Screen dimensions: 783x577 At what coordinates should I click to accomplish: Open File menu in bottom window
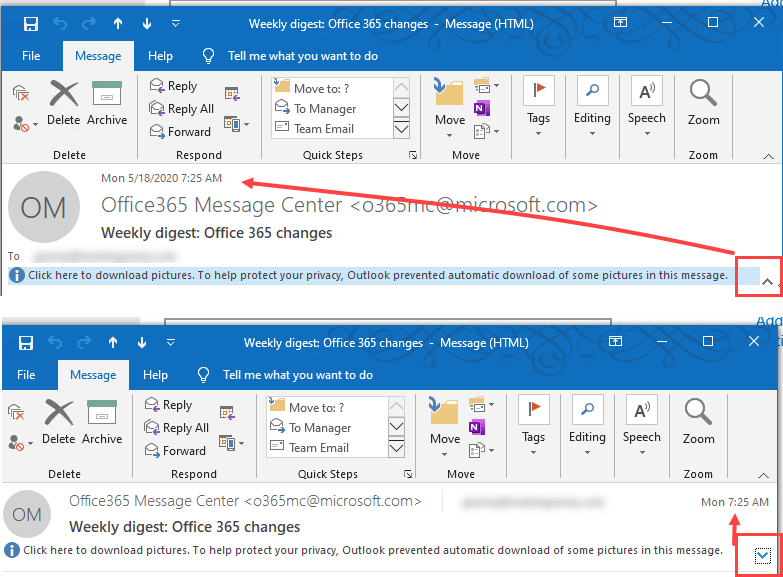click(26, 375)
